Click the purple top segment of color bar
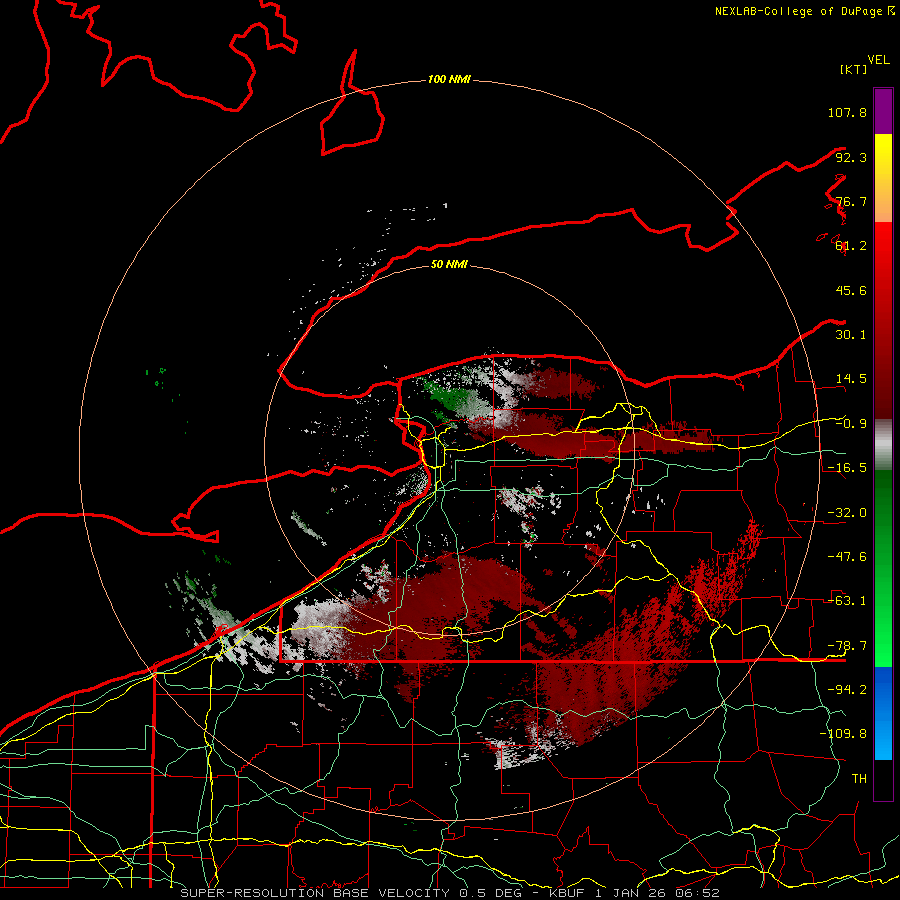Viewport: 900px width, 900px height. coord(883,111)
